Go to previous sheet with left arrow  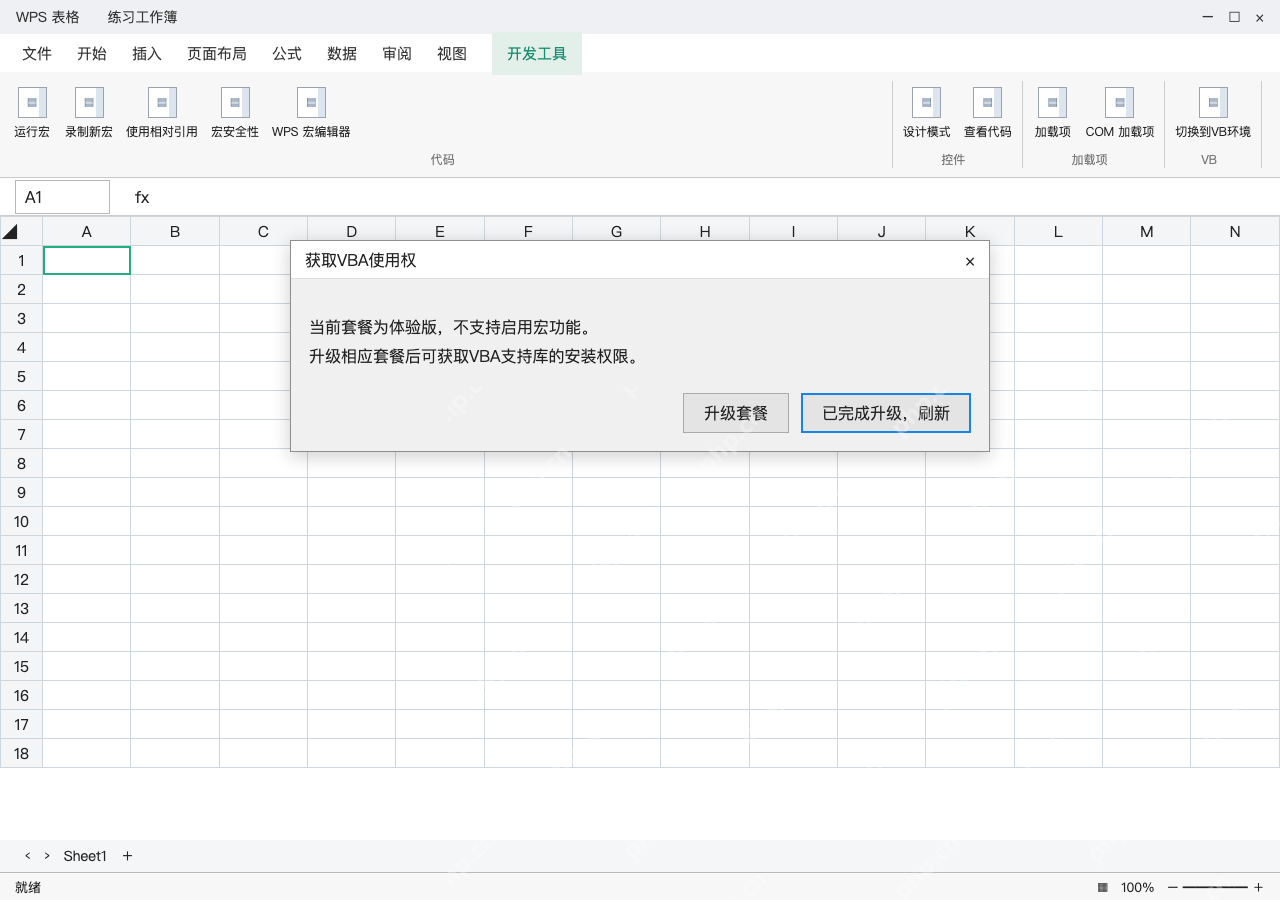(x=28, y=856)
